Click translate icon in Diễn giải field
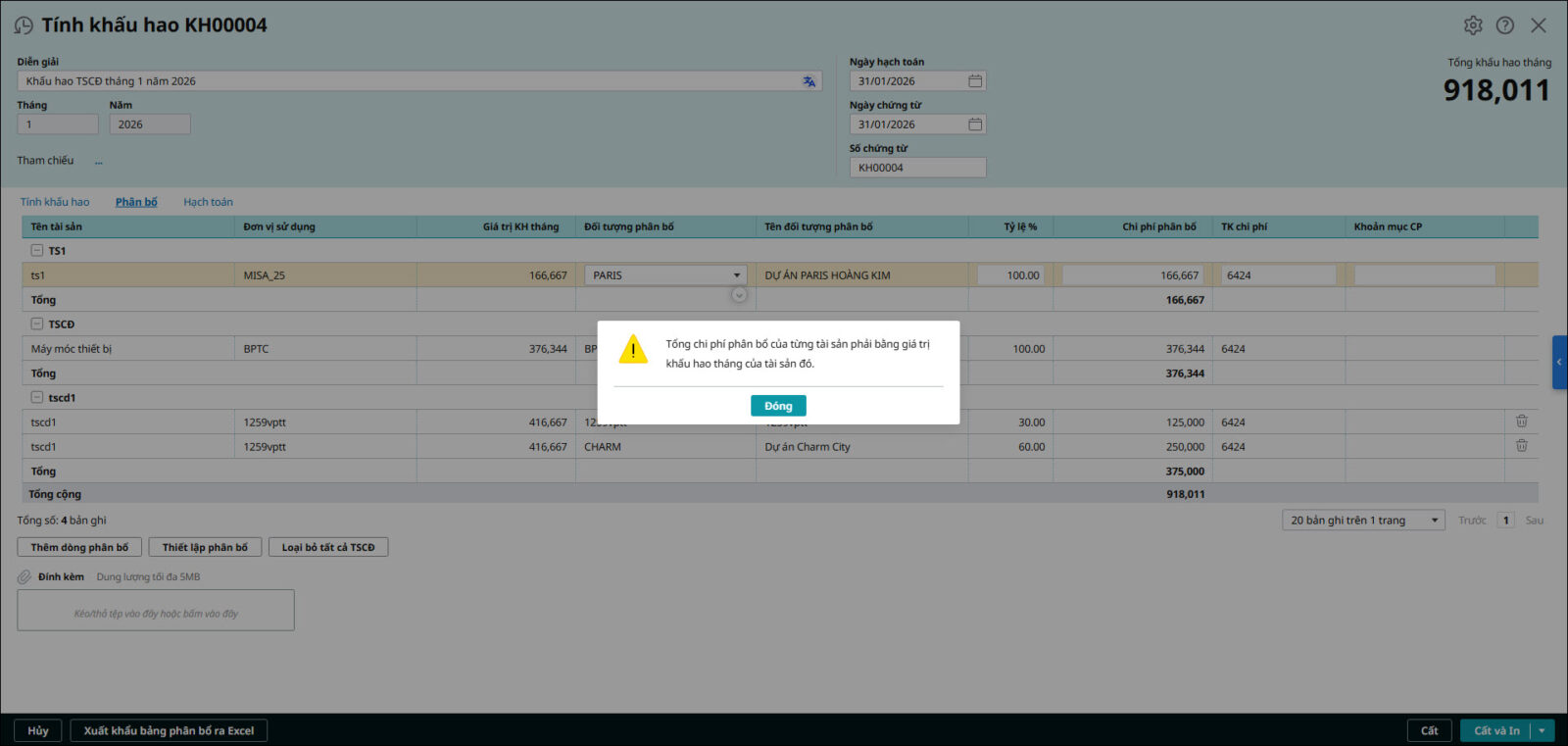 click(x=808, y=81)
